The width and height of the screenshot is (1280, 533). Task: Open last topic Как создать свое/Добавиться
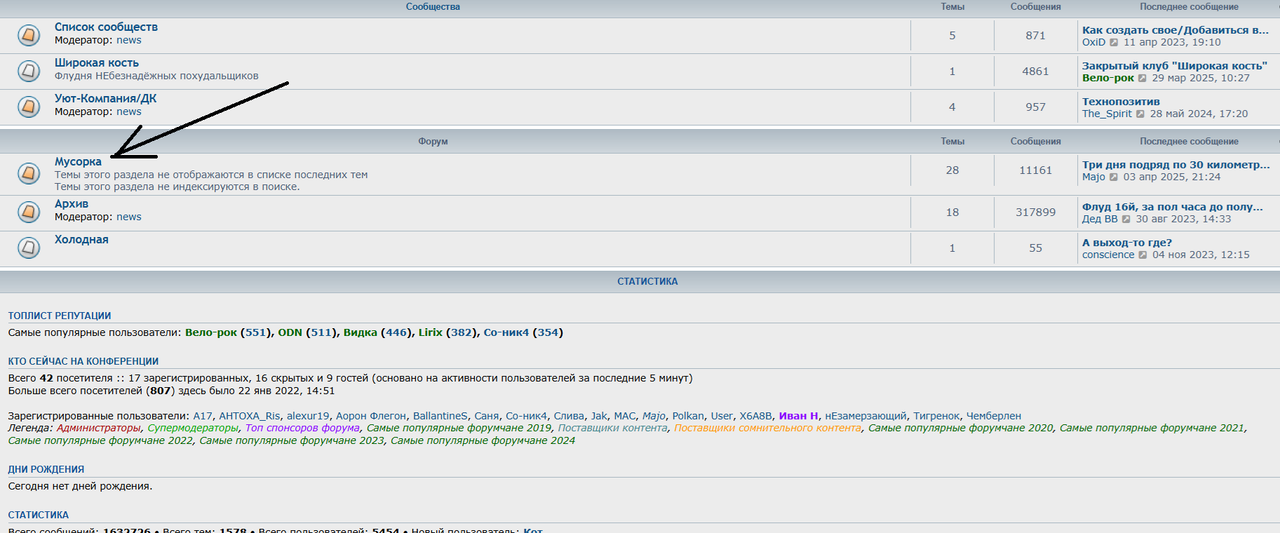pyautogui.click(x=1176, y=30)
